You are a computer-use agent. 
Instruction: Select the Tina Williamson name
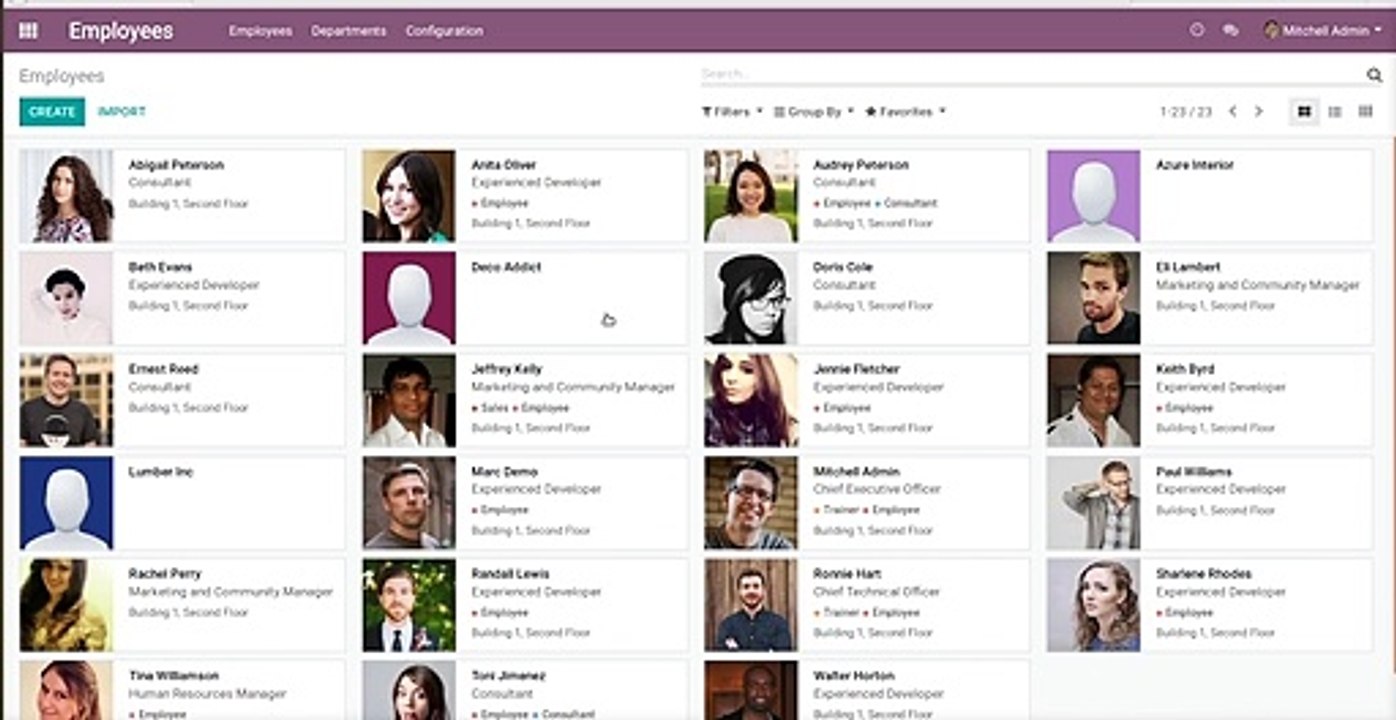click(173, 676)
